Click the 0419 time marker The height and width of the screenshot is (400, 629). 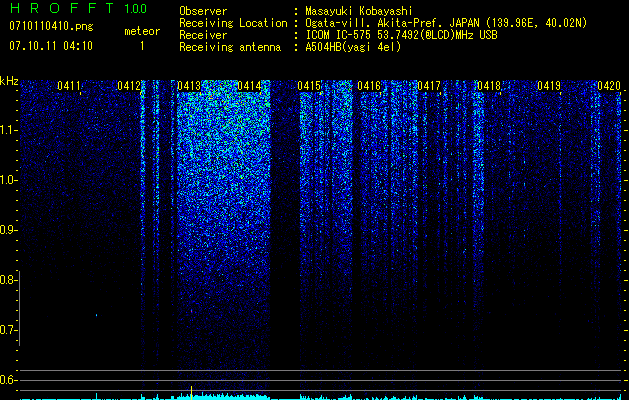[x=549, y=86]
